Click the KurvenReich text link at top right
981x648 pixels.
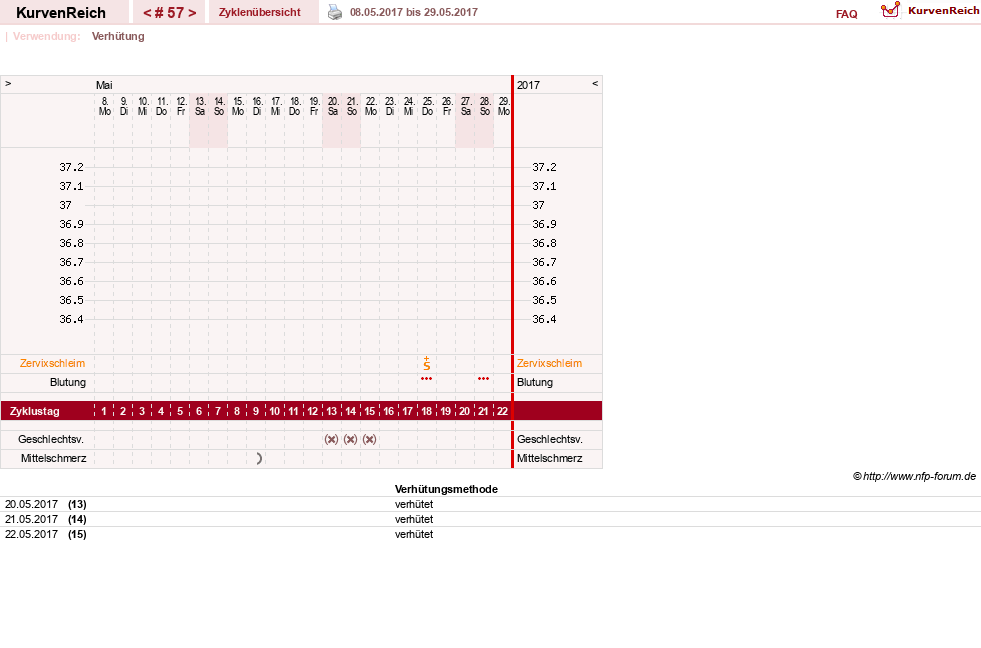(x=943, y=11)
